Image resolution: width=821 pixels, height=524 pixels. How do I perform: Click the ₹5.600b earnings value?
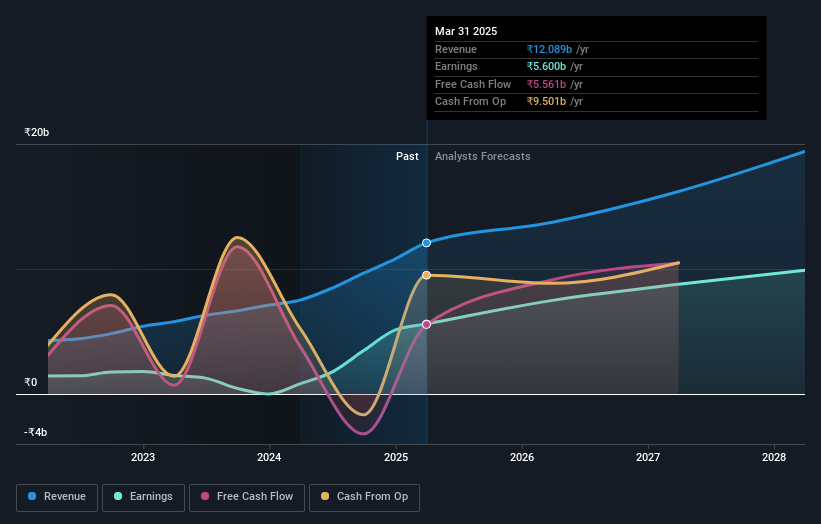tap(546, 66)
